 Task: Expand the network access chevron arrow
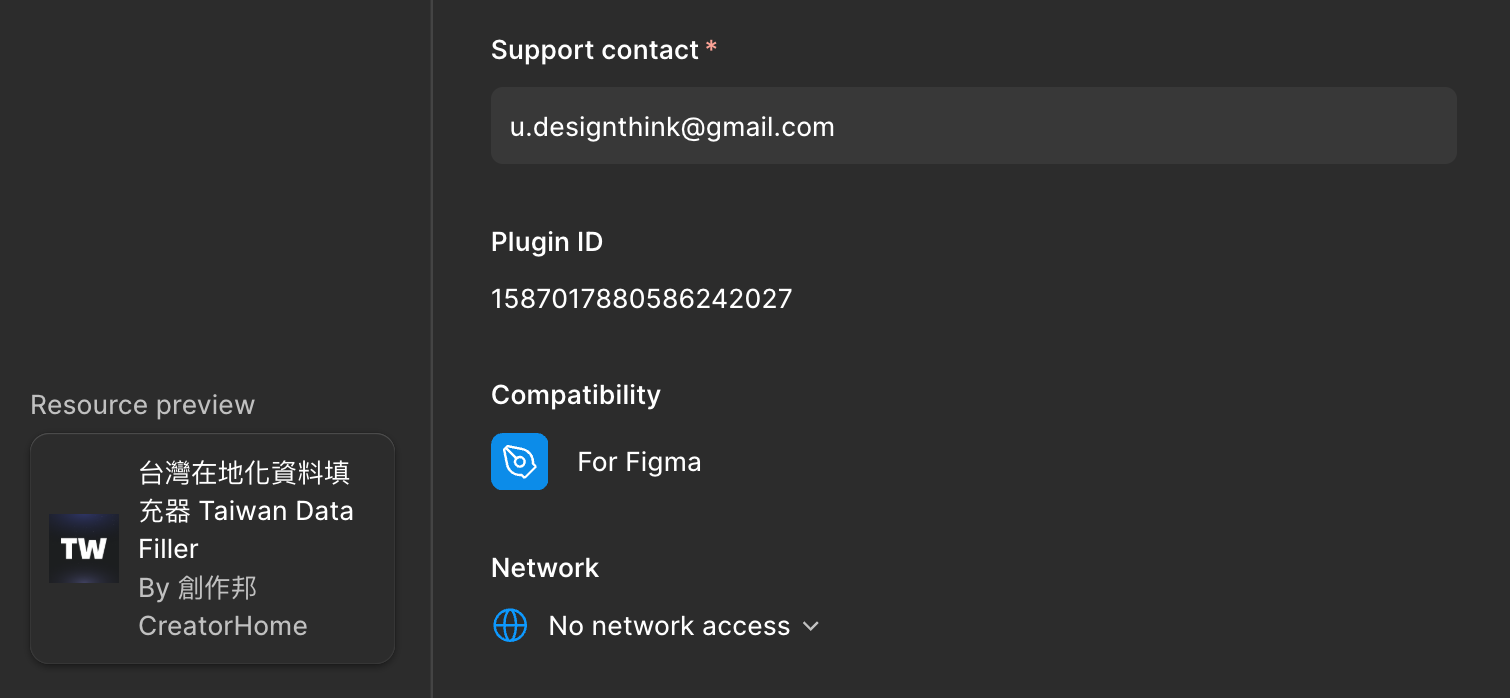[x=811, y=626]
